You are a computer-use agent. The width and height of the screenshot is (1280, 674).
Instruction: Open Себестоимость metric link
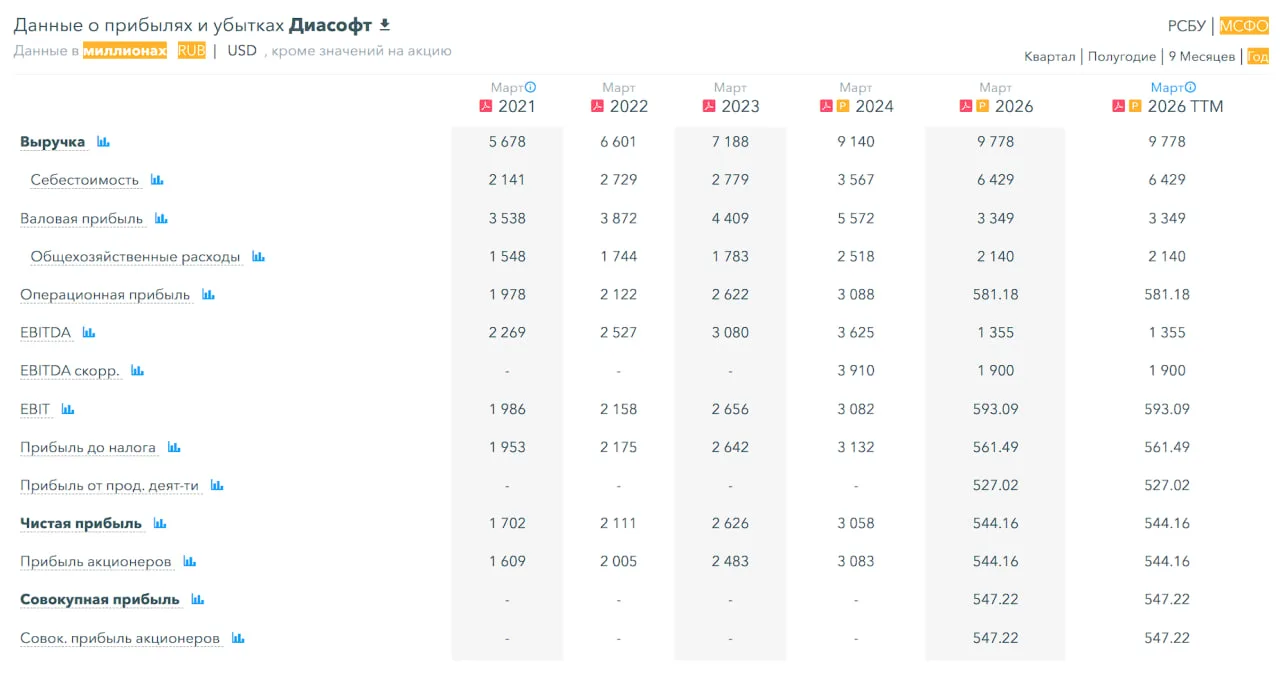(85, 180)
